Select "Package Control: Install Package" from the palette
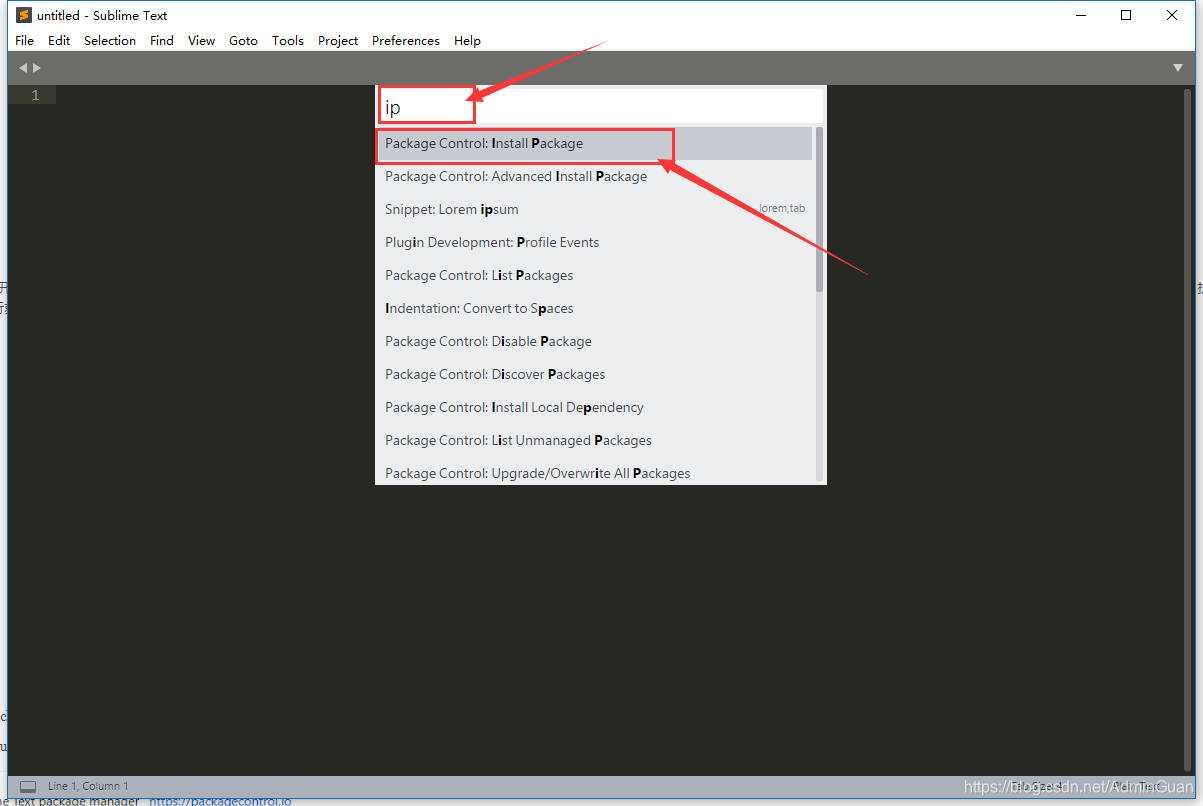This screenshot has width=1203, height=806. (484, 143)
